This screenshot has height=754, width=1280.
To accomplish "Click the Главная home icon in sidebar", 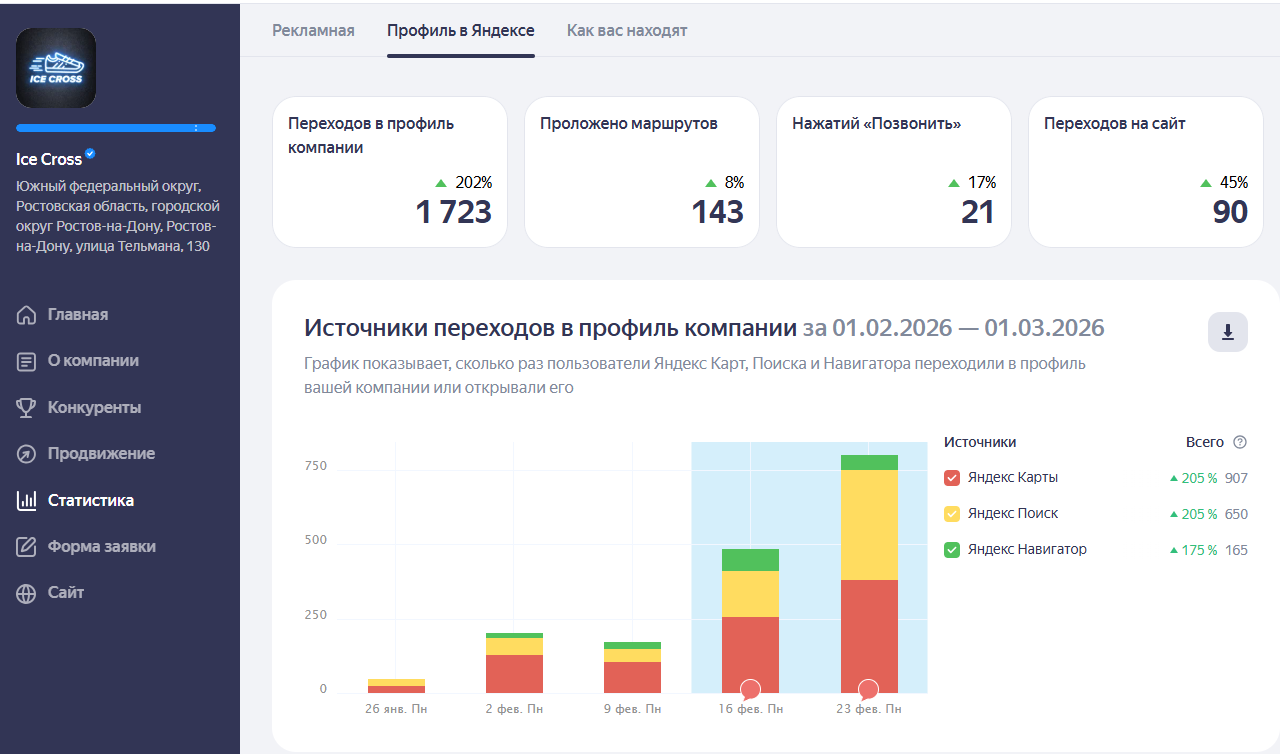I will point(27,315).
